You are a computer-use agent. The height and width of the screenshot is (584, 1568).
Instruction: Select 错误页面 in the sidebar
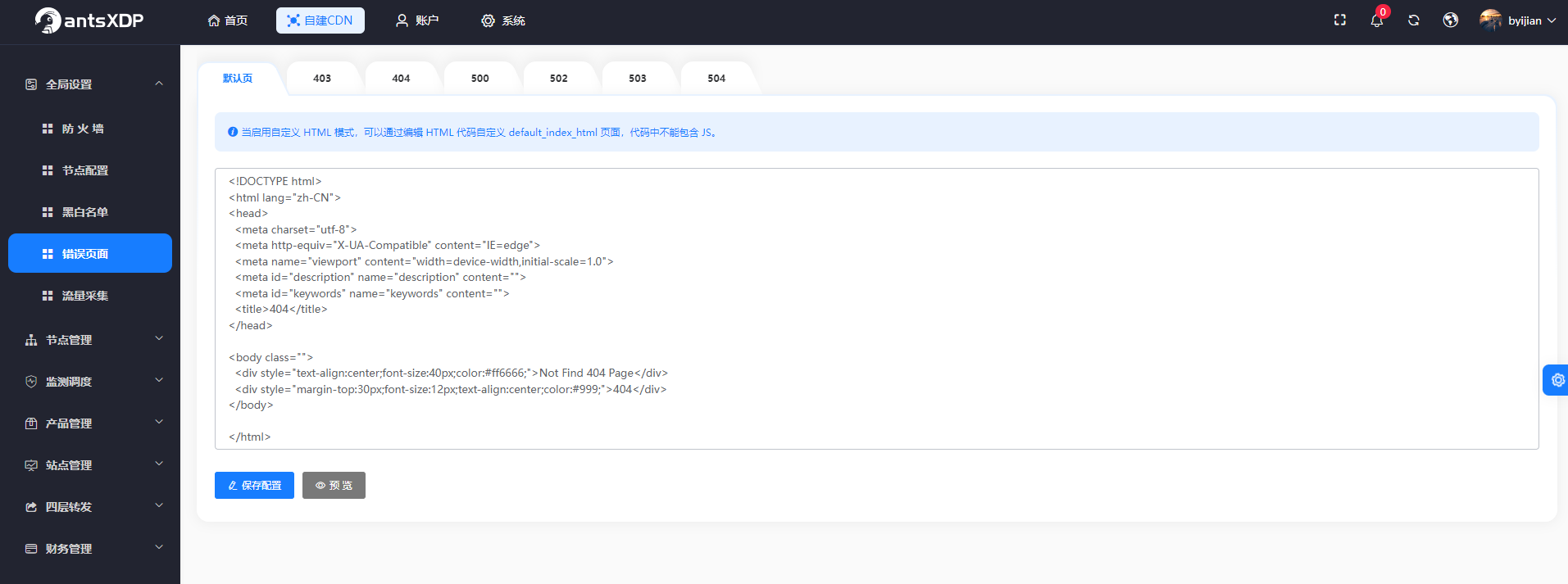point(90,253)
